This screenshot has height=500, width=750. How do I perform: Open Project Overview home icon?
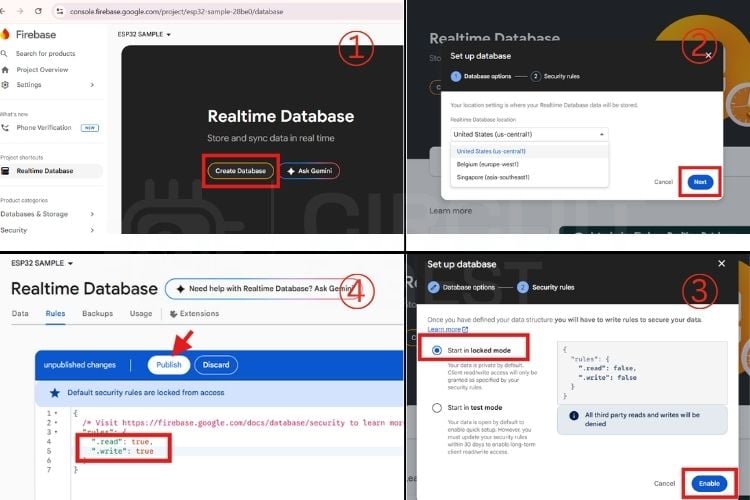click(5, 70)
